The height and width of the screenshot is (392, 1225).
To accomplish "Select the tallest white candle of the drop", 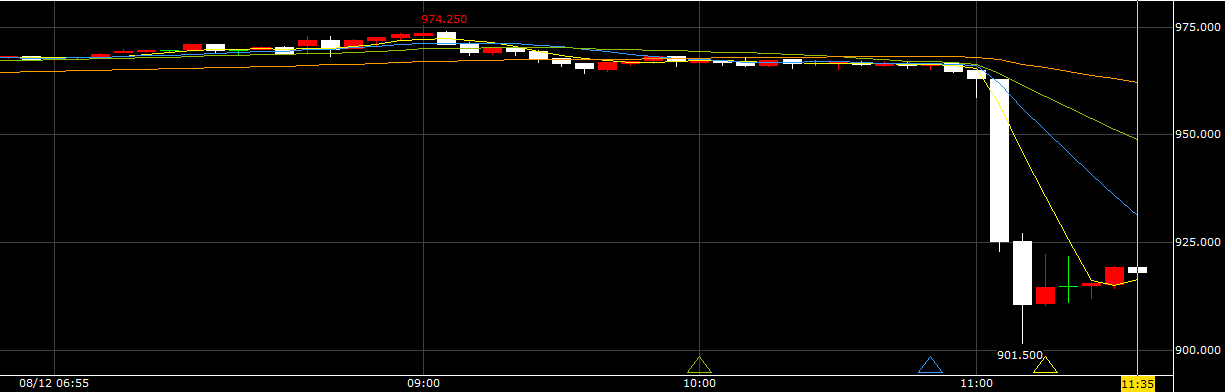I will pyautogui.click(x=999, y=160).
